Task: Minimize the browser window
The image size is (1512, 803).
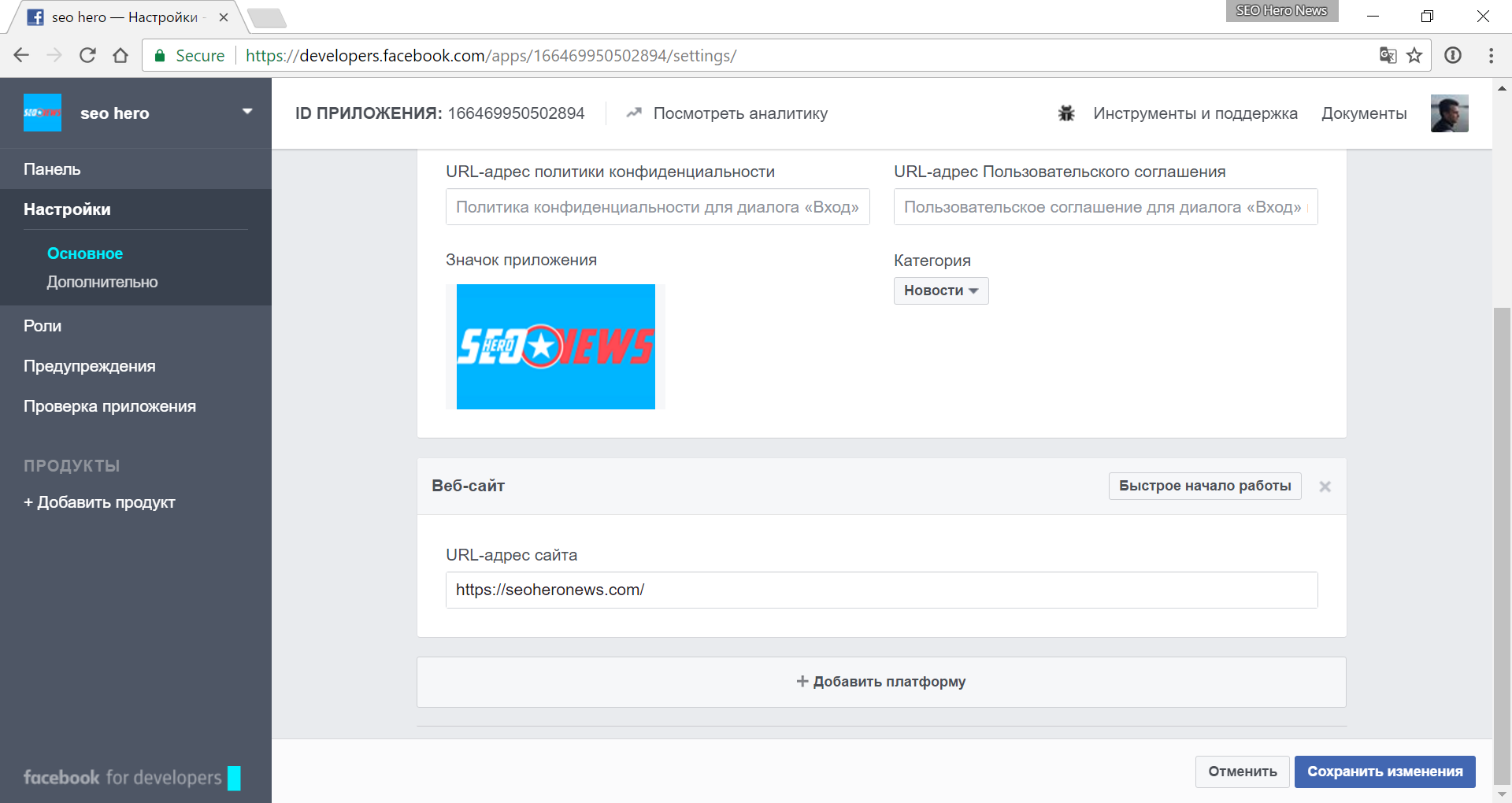Action: [x=1373, y=16]
